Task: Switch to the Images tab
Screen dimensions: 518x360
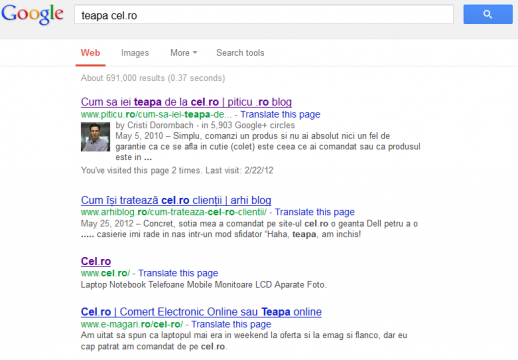Action: (x=135, y=53)
